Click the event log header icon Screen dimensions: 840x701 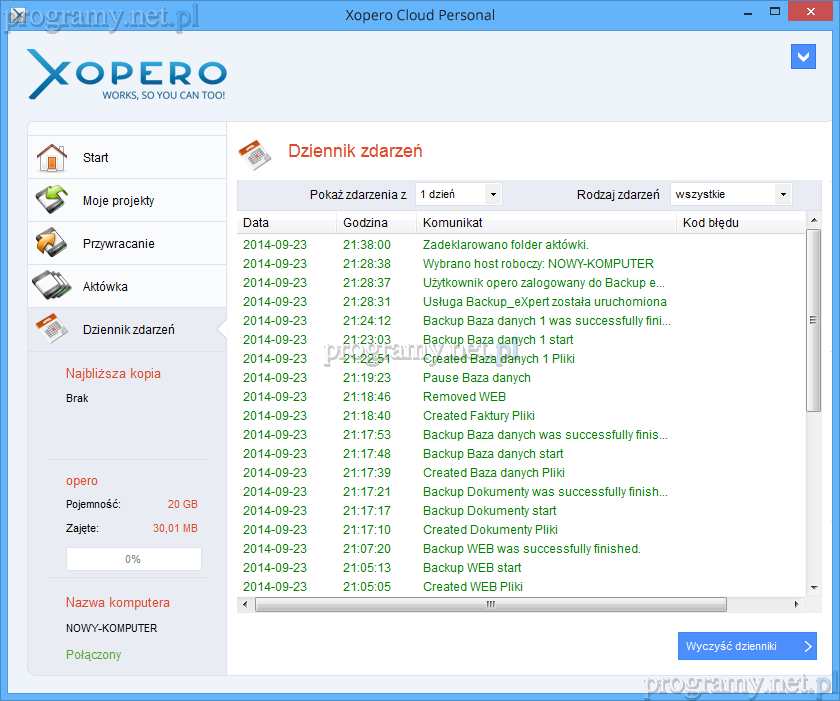click(x=255, y=154)
